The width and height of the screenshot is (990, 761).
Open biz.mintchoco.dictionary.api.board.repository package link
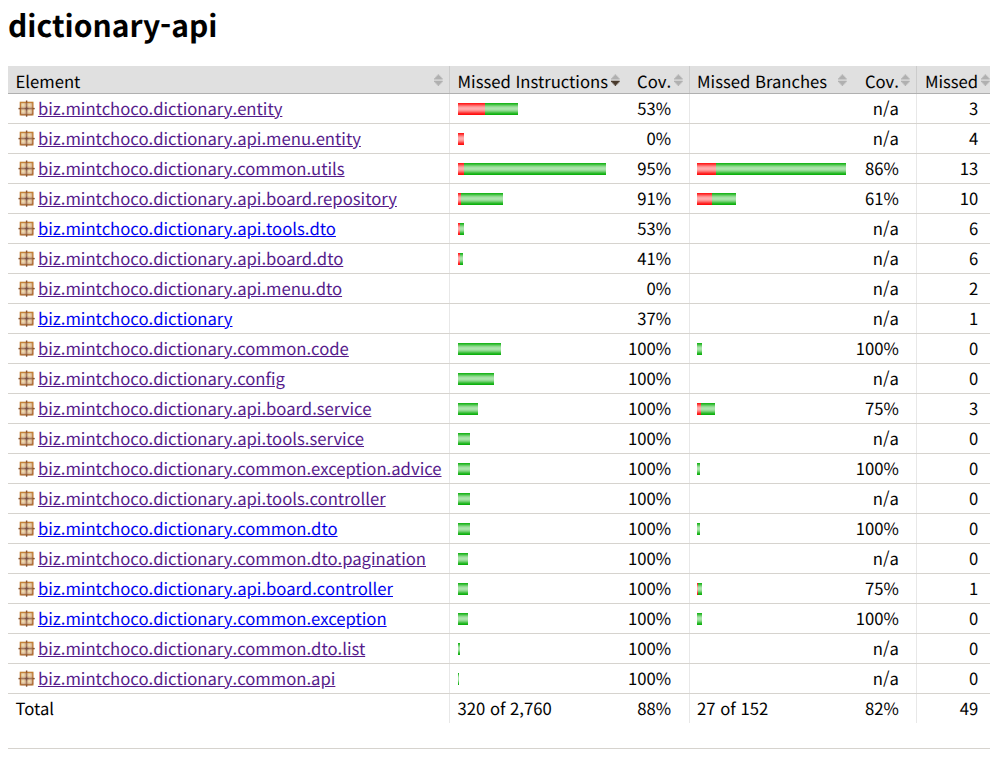click(x=217, y=199)
